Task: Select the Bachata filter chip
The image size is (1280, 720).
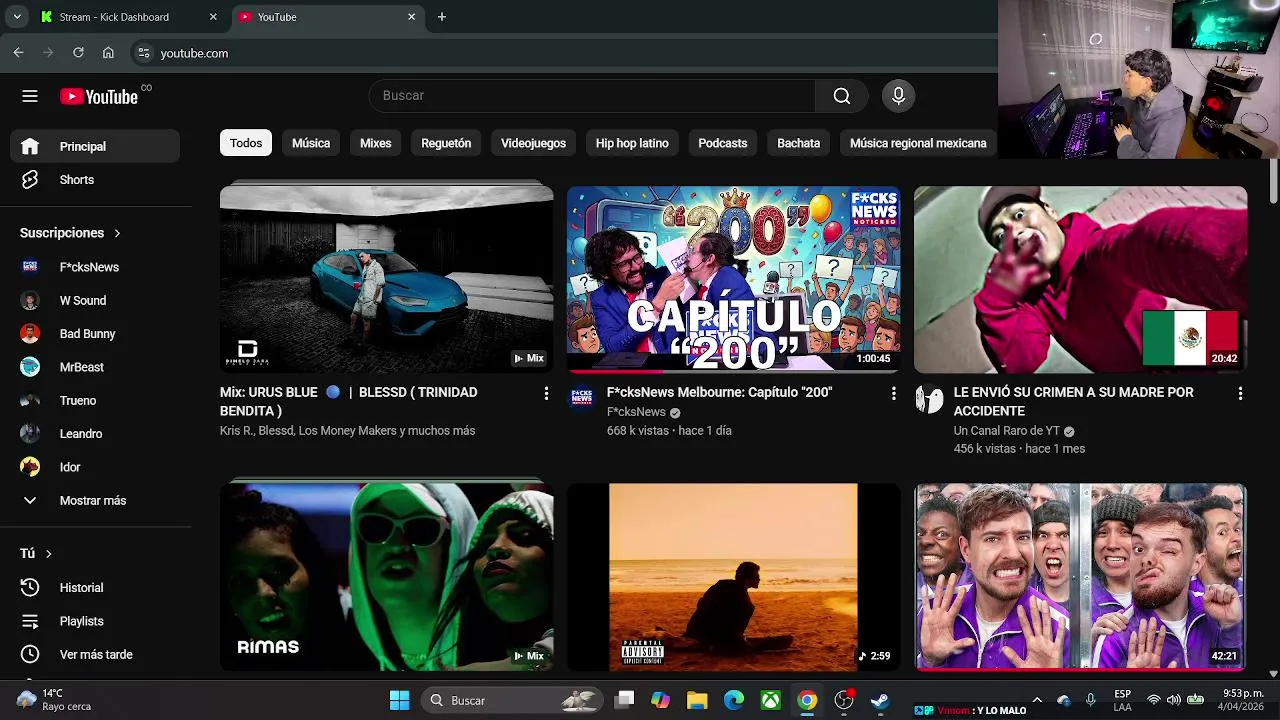Action: tap(799, 143)
